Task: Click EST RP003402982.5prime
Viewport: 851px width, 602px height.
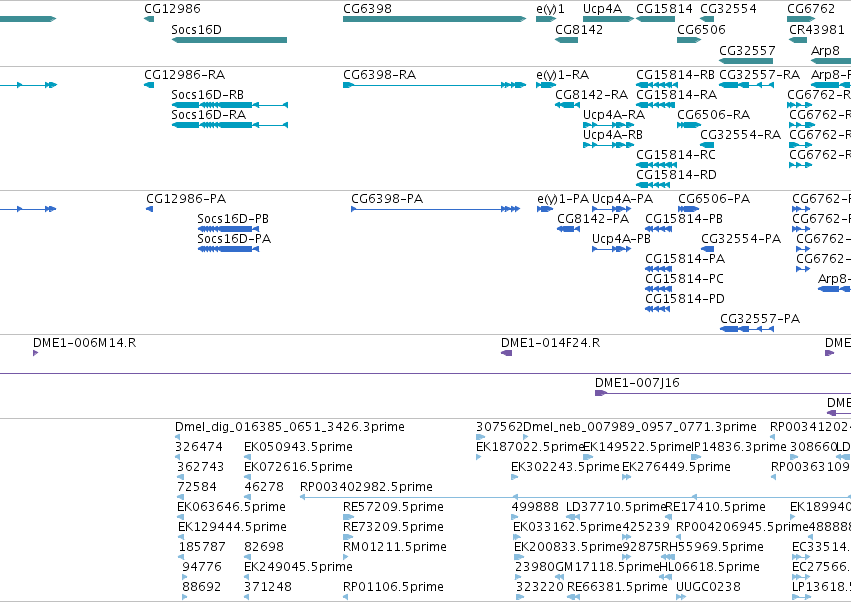Action: (575, 497)
